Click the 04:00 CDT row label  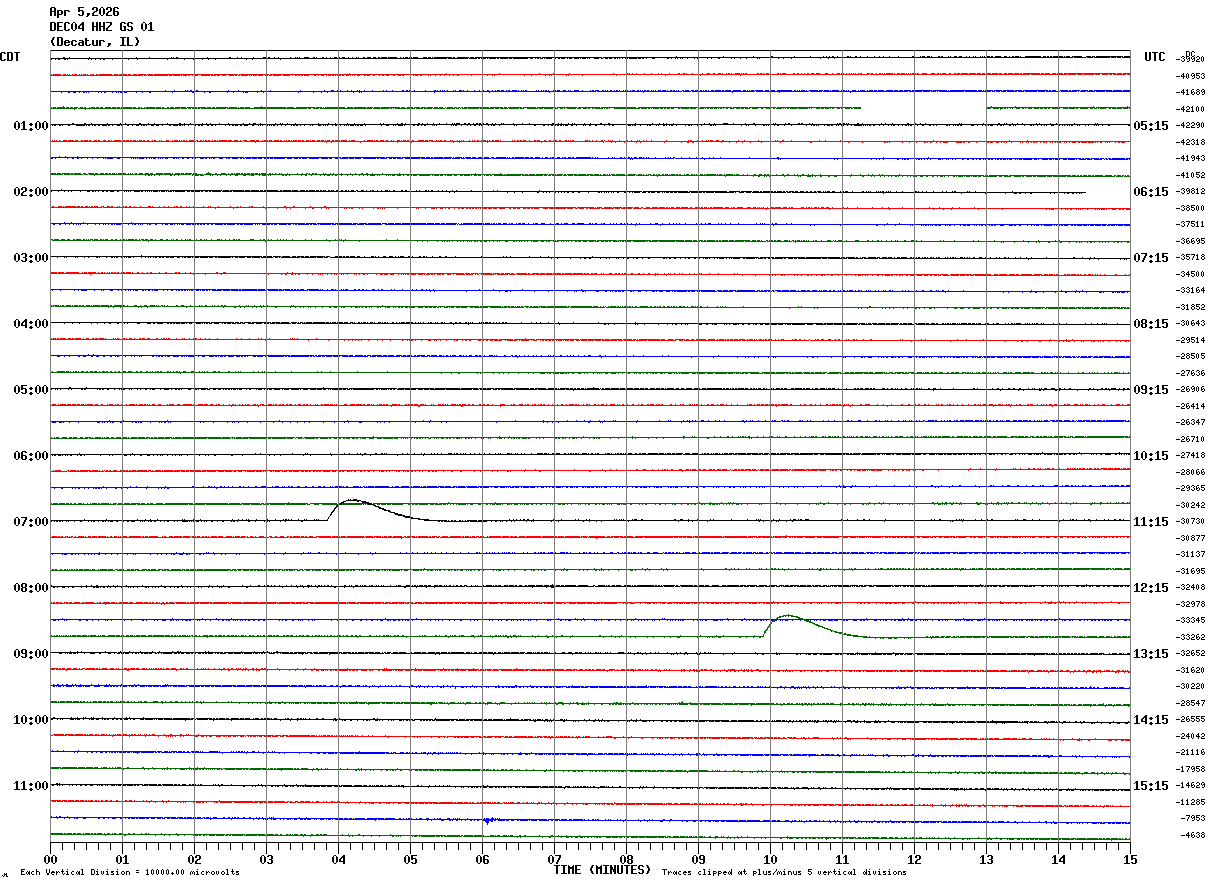pyautogui.click(x=31, y=324)
